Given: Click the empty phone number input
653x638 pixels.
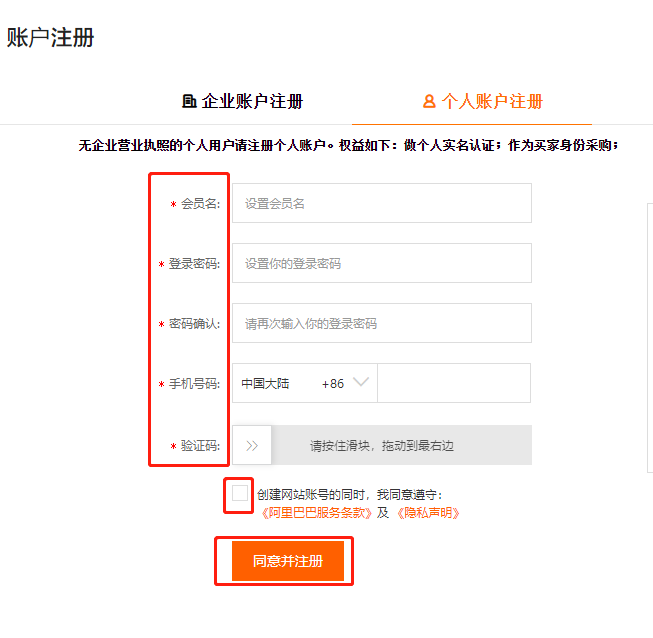Looking at the screenshot, I should 454,383.
